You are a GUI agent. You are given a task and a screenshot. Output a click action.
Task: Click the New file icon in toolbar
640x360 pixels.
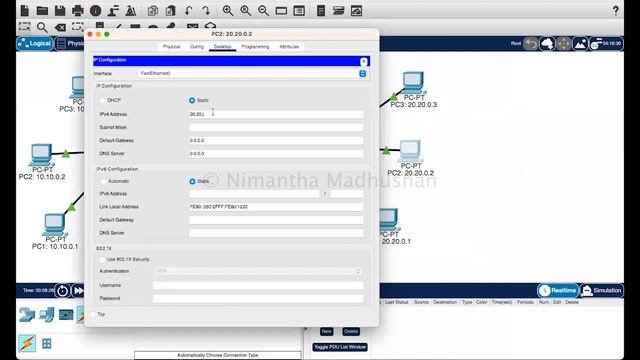coord(24,11)
